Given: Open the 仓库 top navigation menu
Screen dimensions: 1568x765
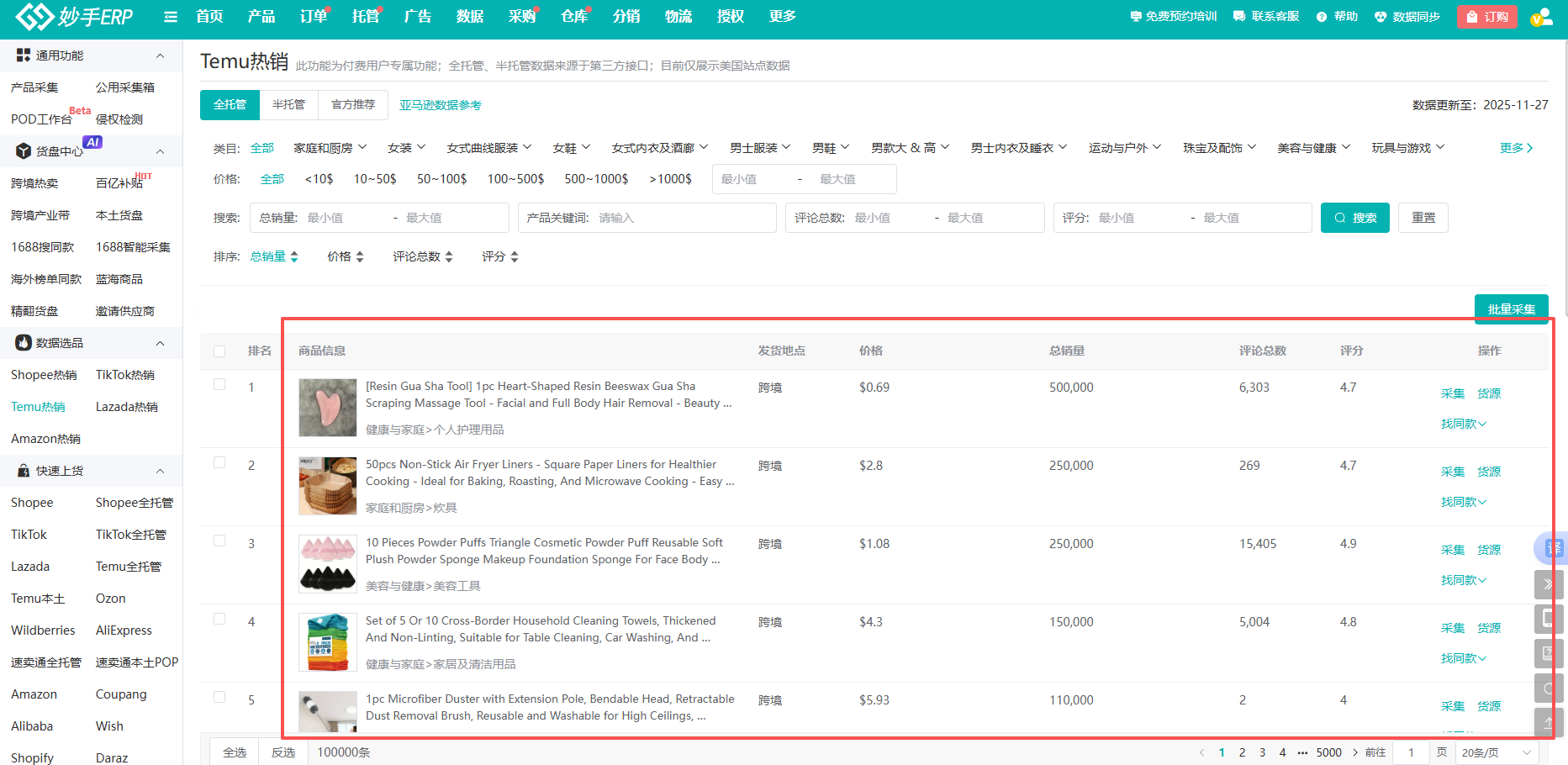Looking at the screenshot, I should tap(574, 17).
